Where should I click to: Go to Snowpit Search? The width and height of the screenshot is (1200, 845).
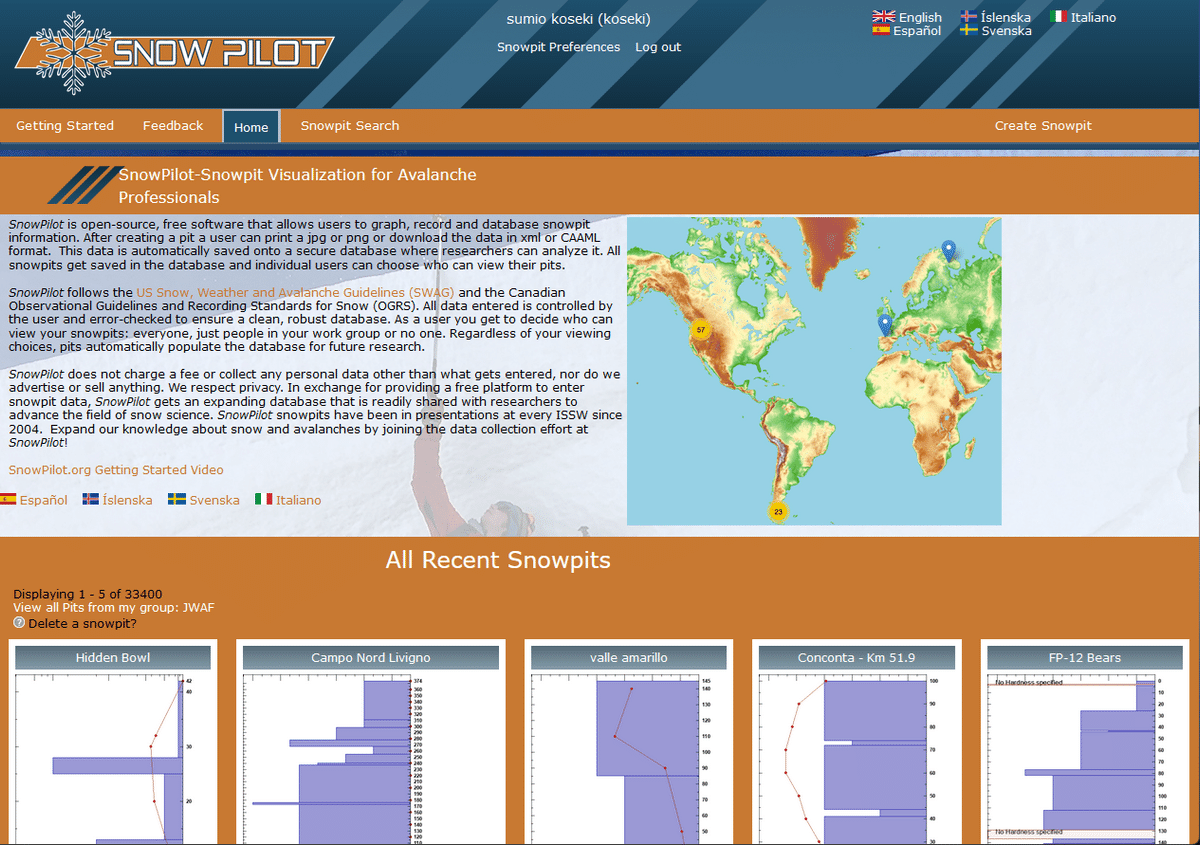click(350, 126)
